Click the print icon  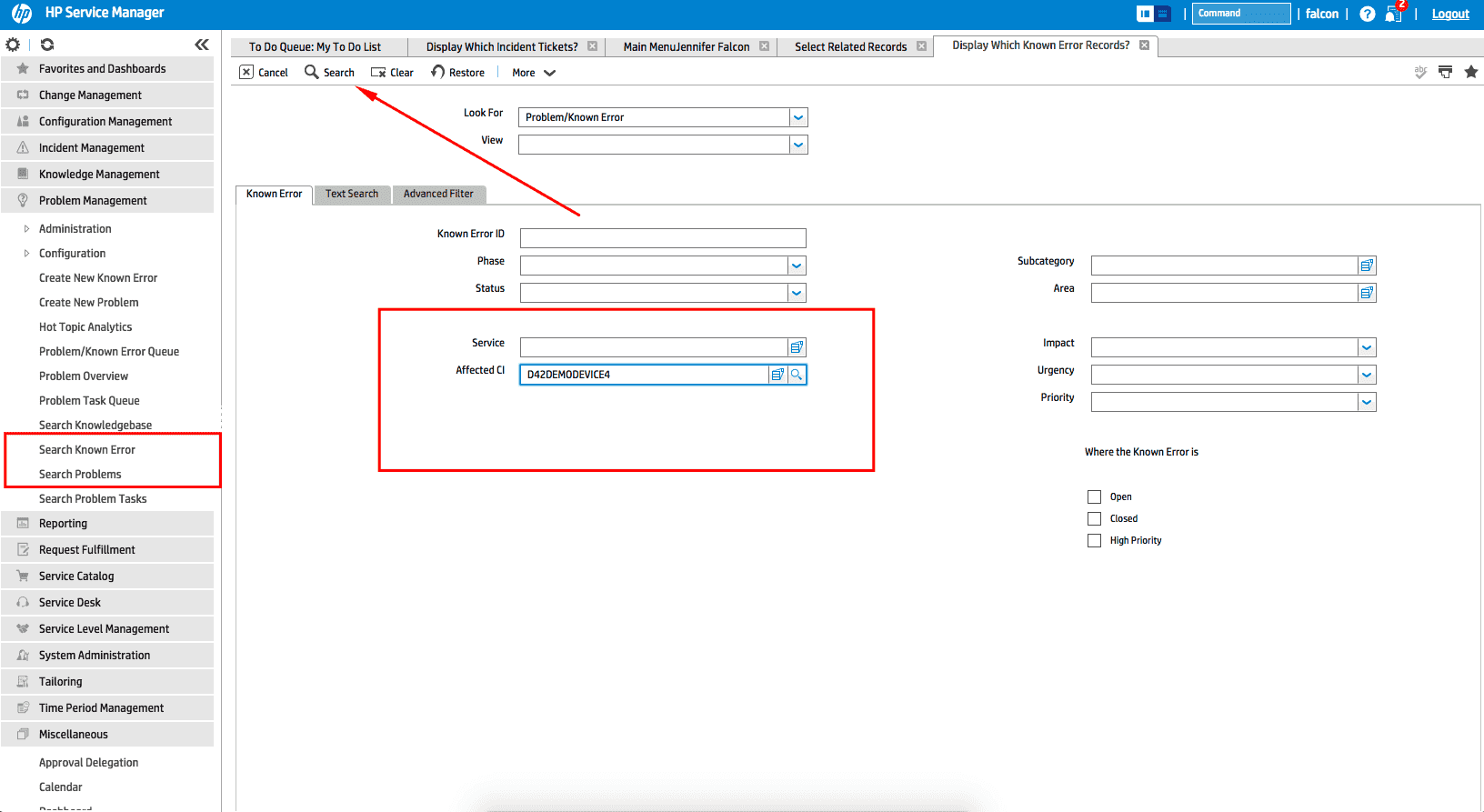coord(1445,72)
